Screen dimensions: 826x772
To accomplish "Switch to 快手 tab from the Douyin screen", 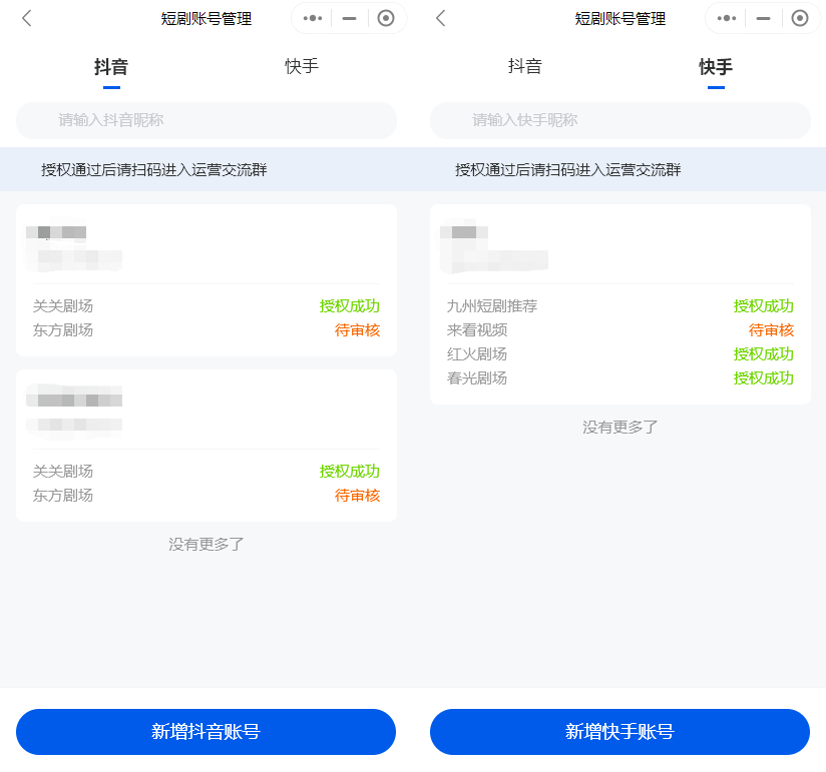I will [302, 66].
